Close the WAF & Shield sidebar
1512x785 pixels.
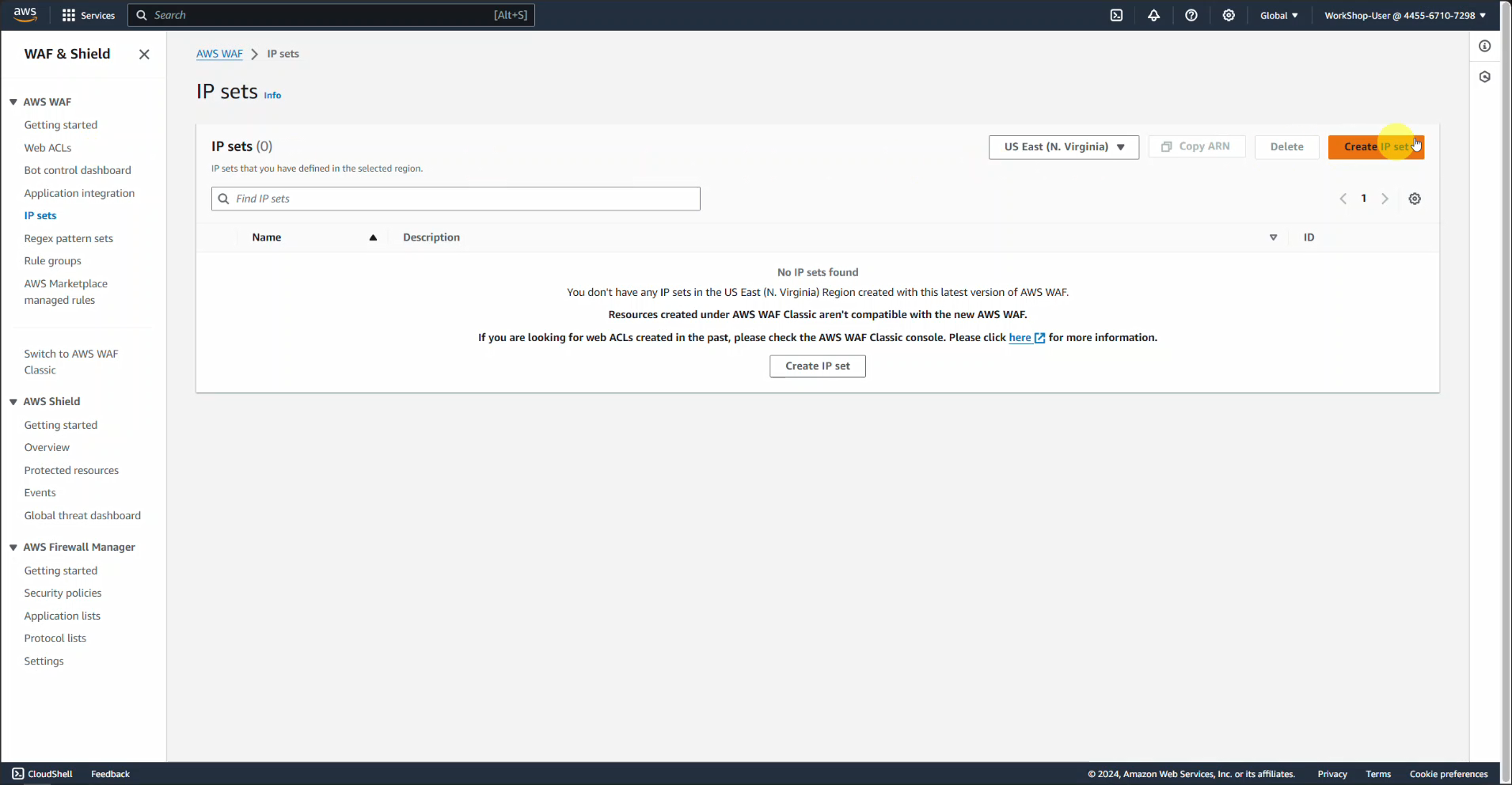click(x=144, y=54)
